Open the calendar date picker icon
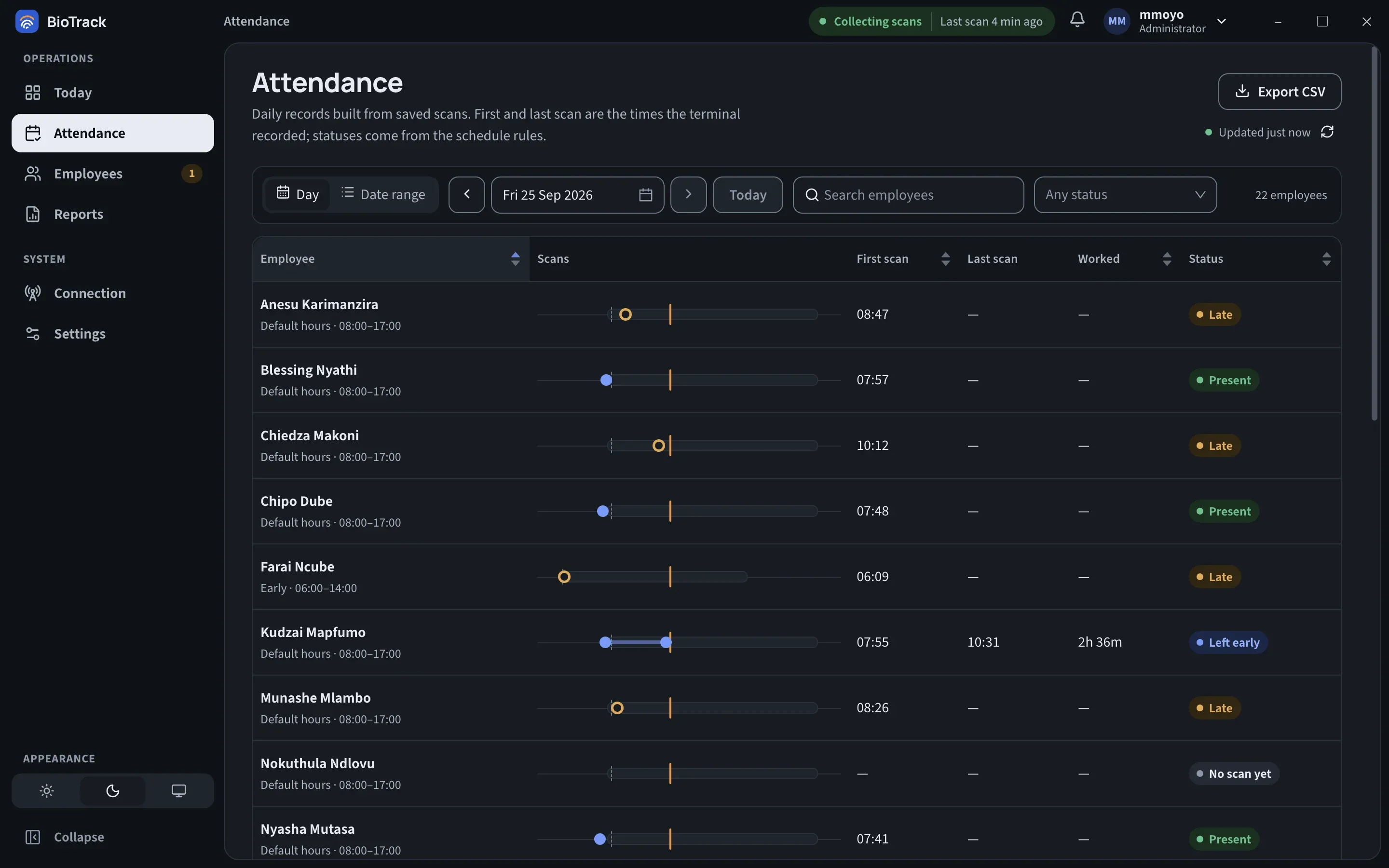The image size is (1389, 868). coord(646,195)
